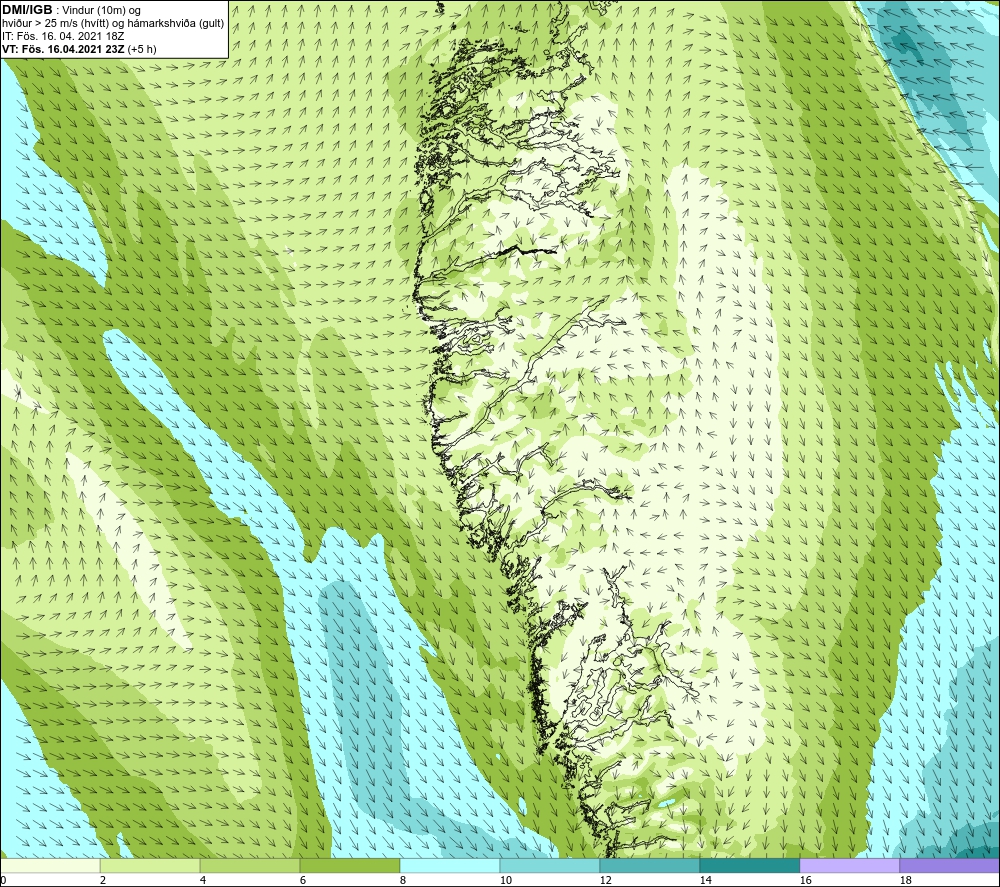Click the 2–4 m/s light green legend swatch
The image size is (1000, 887).
pyautogui.click(x=150, y=866)
